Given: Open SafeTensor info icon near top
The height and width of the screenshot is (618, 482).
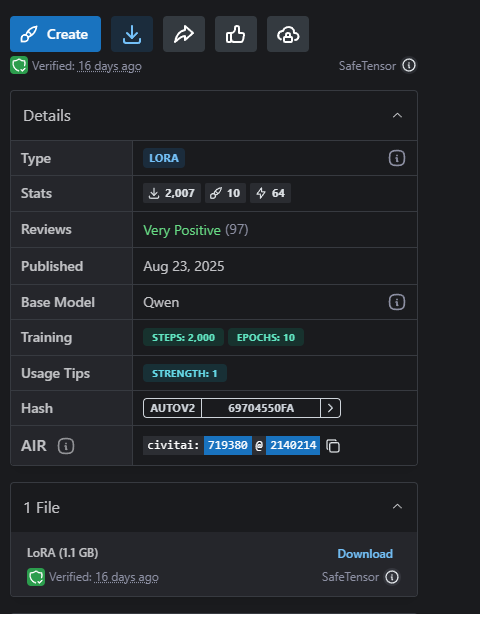Looking at the screenshot, I should point(409,65).
